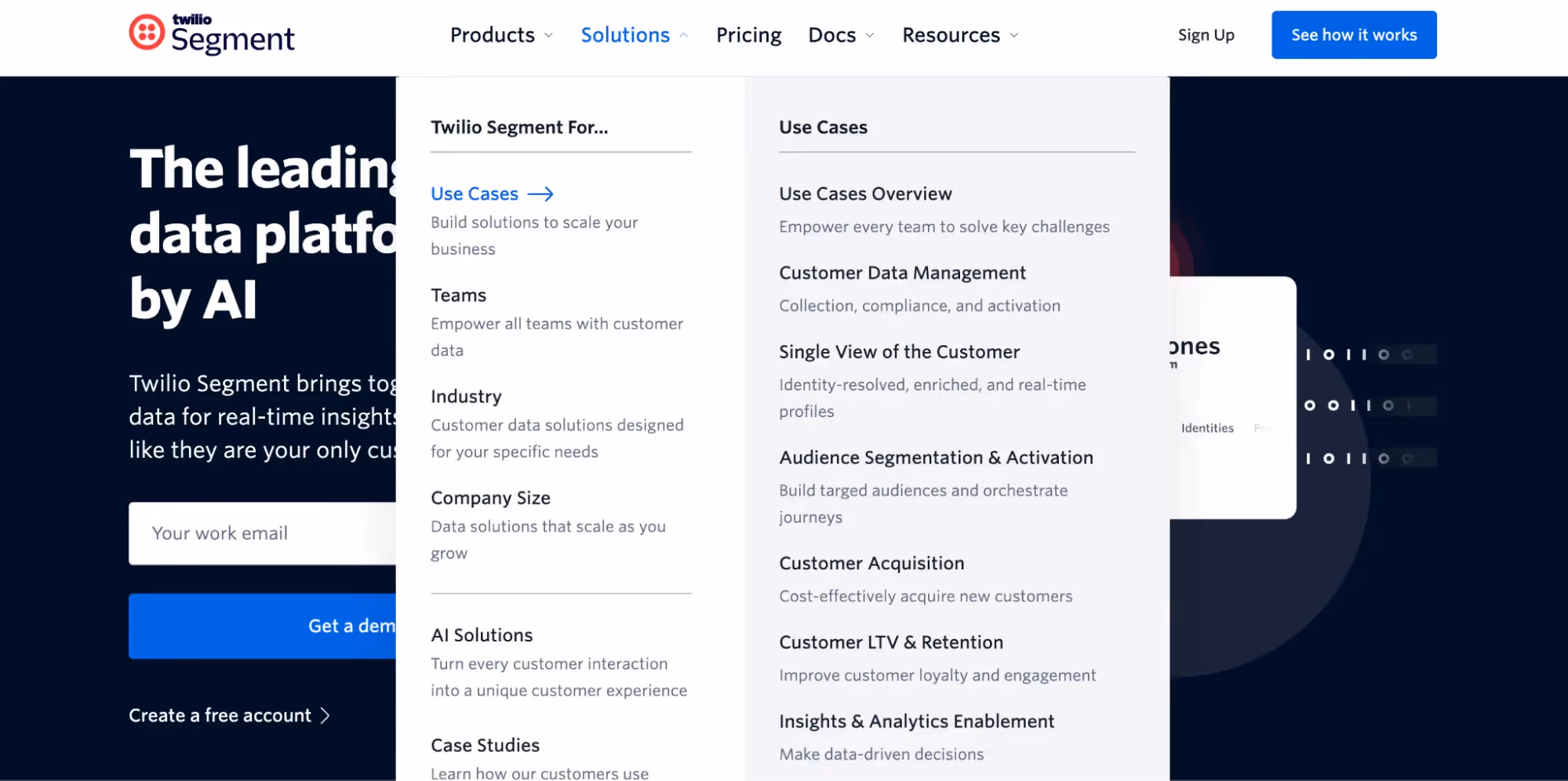Click chevron next to Create a free account

click(325, 716)
